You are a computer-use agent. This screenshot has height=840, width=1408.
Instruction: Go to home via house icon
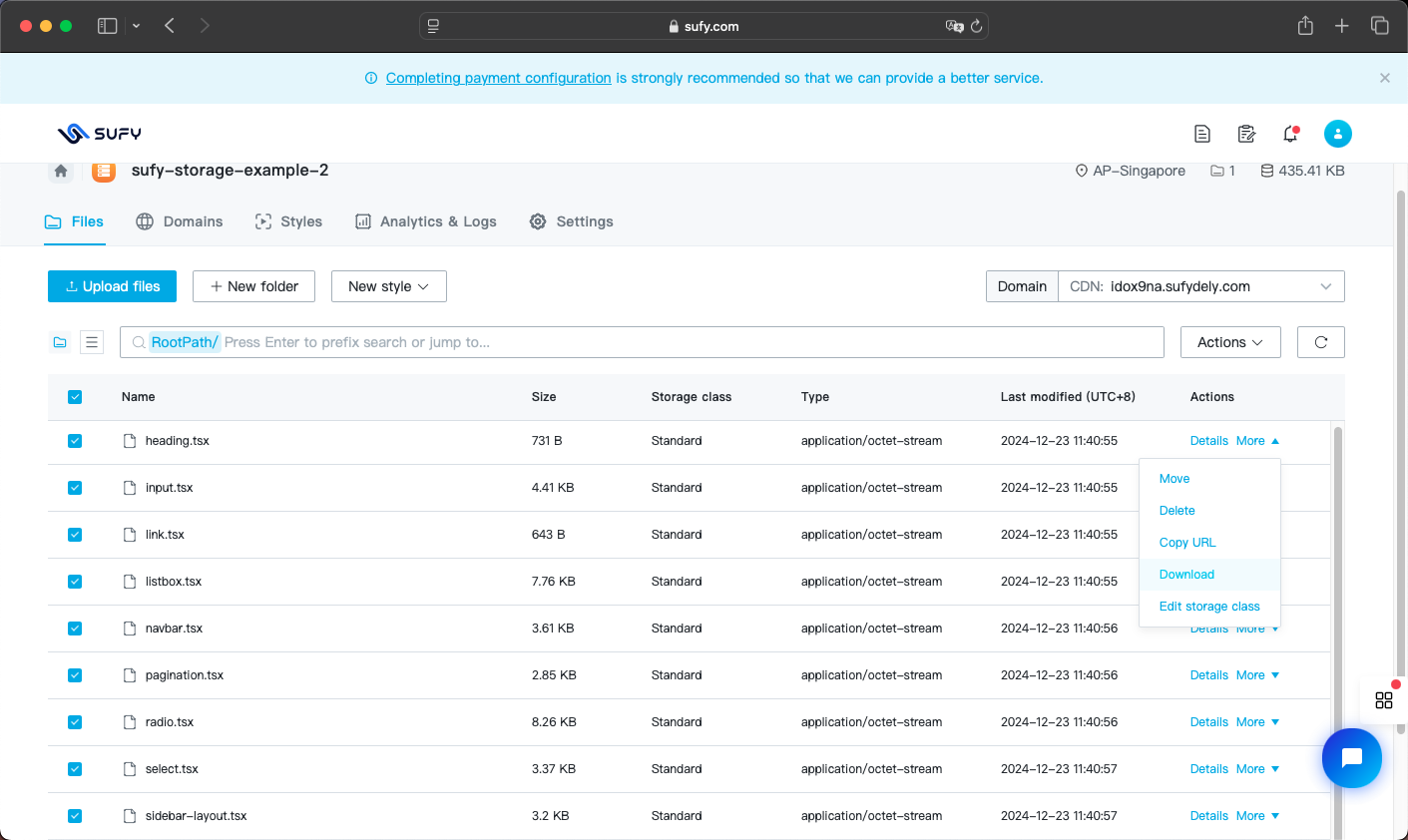coord(61,171)
